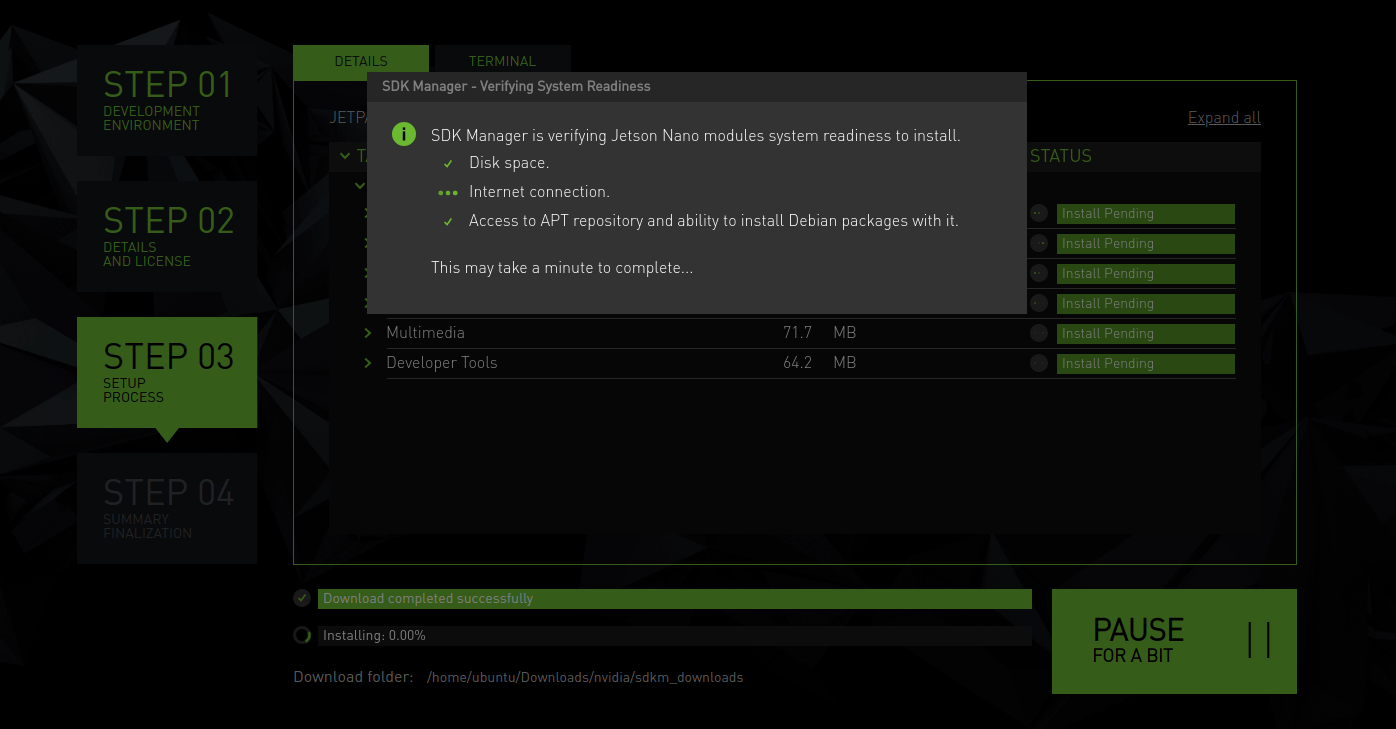Expand the Multimedia component group

coord(368,333)
